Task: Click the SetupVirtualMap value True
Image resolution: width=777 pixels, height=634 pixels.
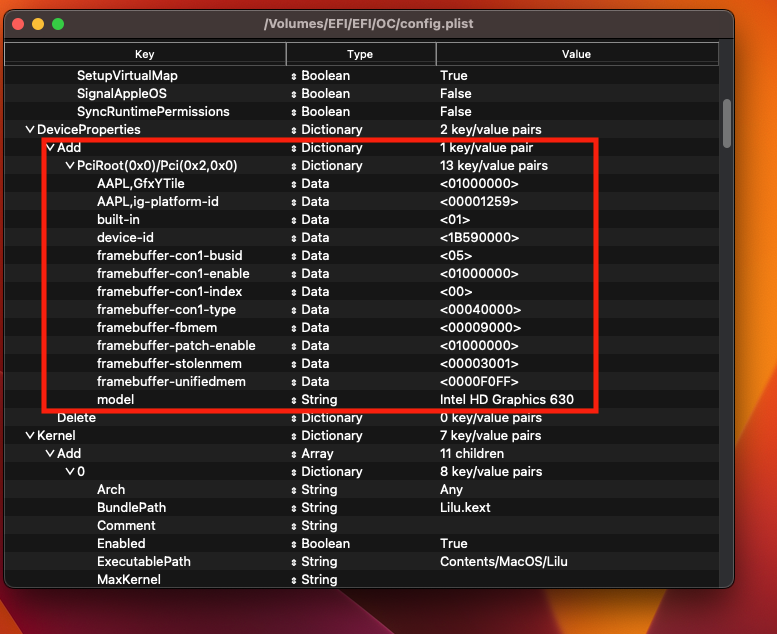Action: [453, 75]
